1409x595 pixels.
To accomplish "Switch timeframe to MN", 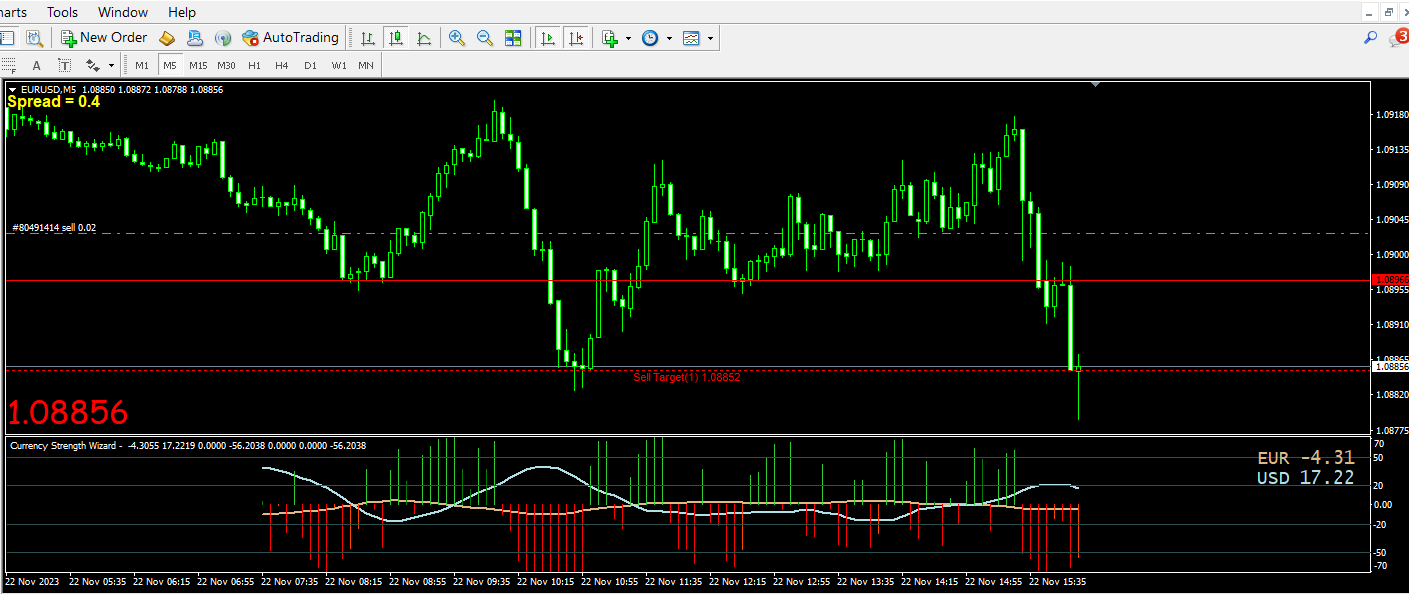I will 366,65.
